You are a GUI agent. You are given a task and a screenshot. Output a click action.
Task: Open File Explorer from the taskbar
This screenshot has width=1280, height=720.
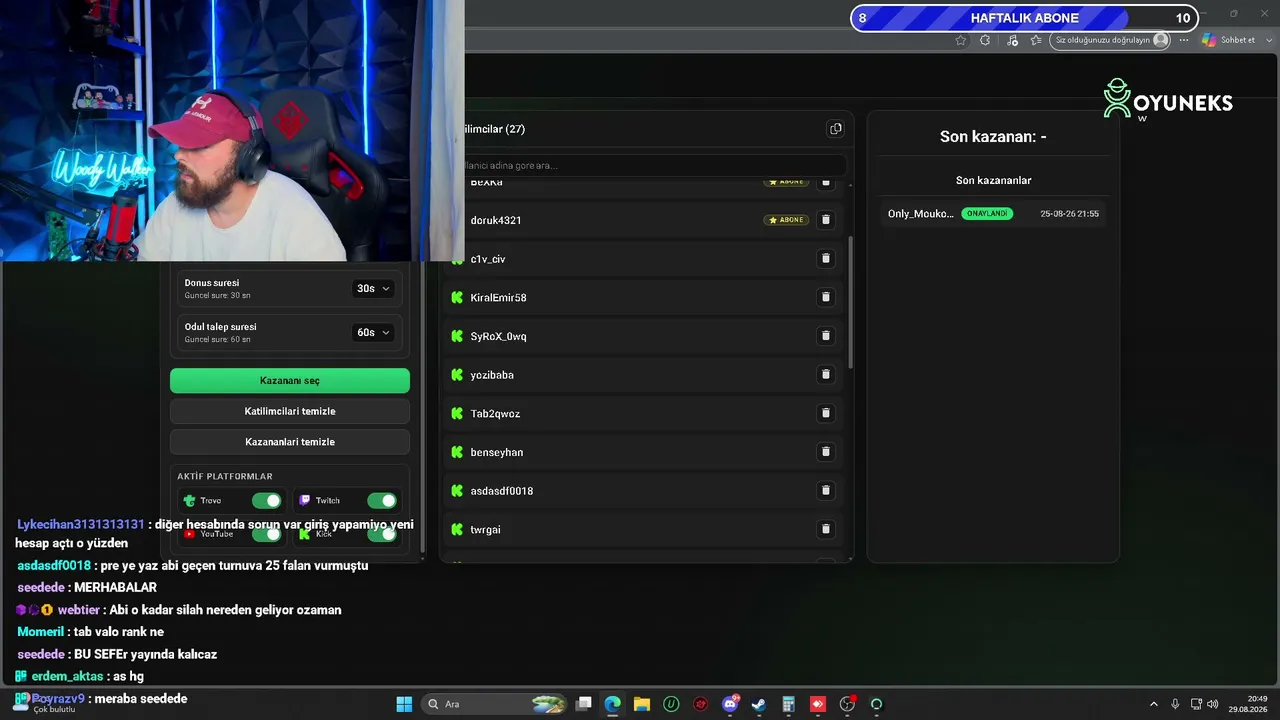pyautogui.click(x=642, y=704)
